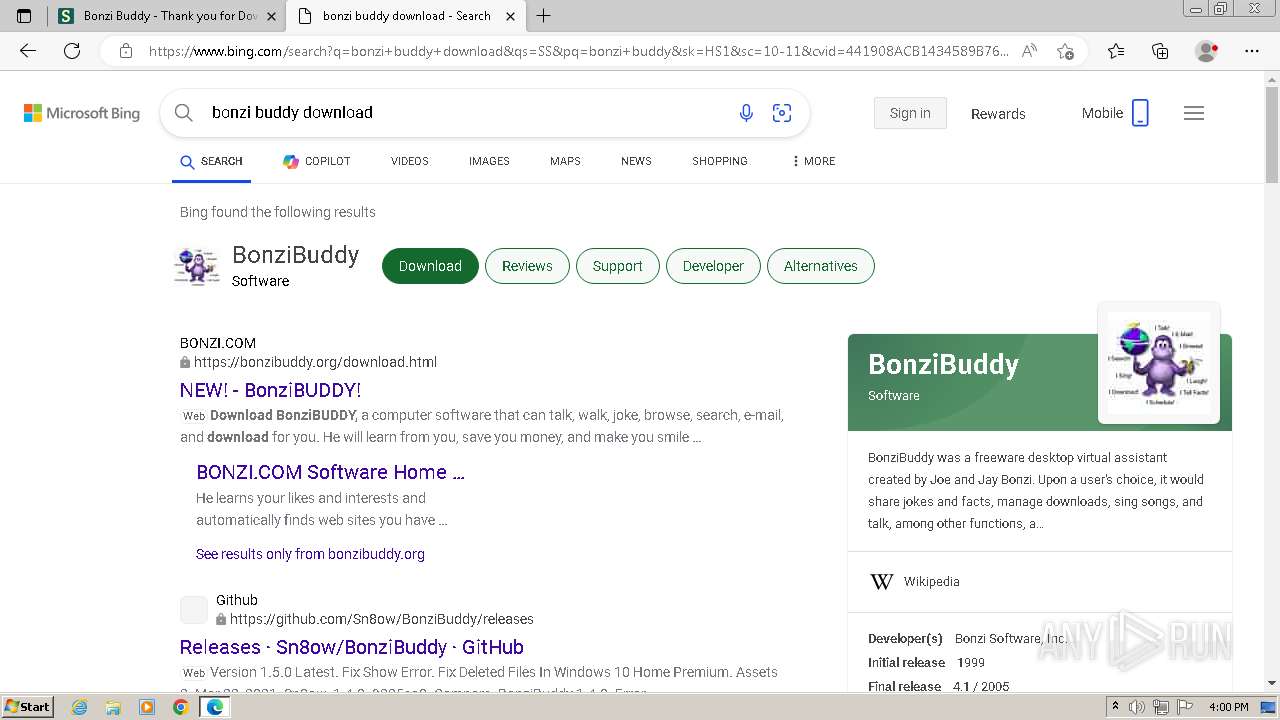Viewport: 1280px width, 720px height.
Task: Expand the MORE menu in Bing navigation
Action: pyautogui.click(x=813, y=161)
